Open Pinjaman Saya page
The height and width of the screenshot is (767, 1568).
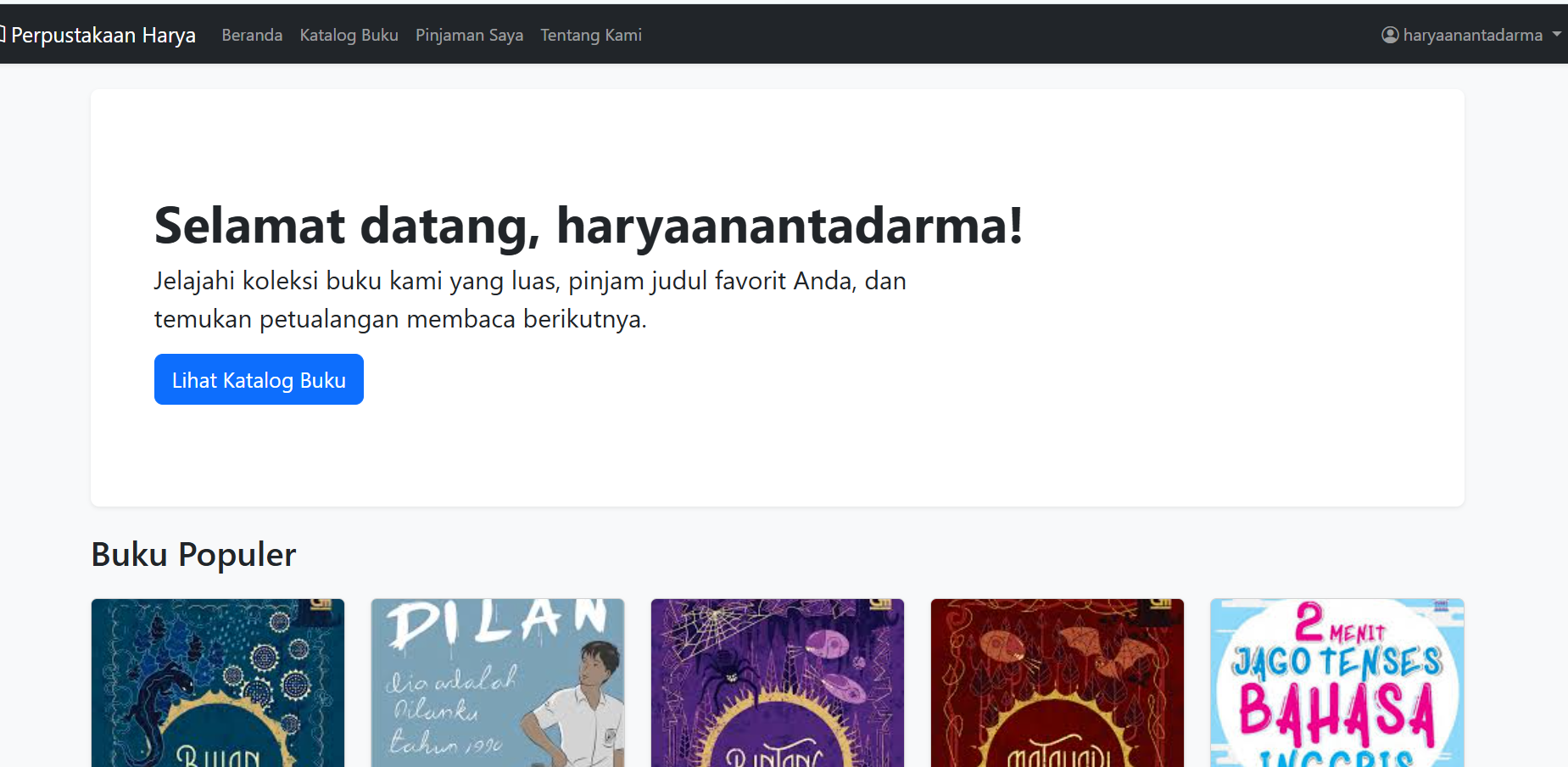(469, 35)
